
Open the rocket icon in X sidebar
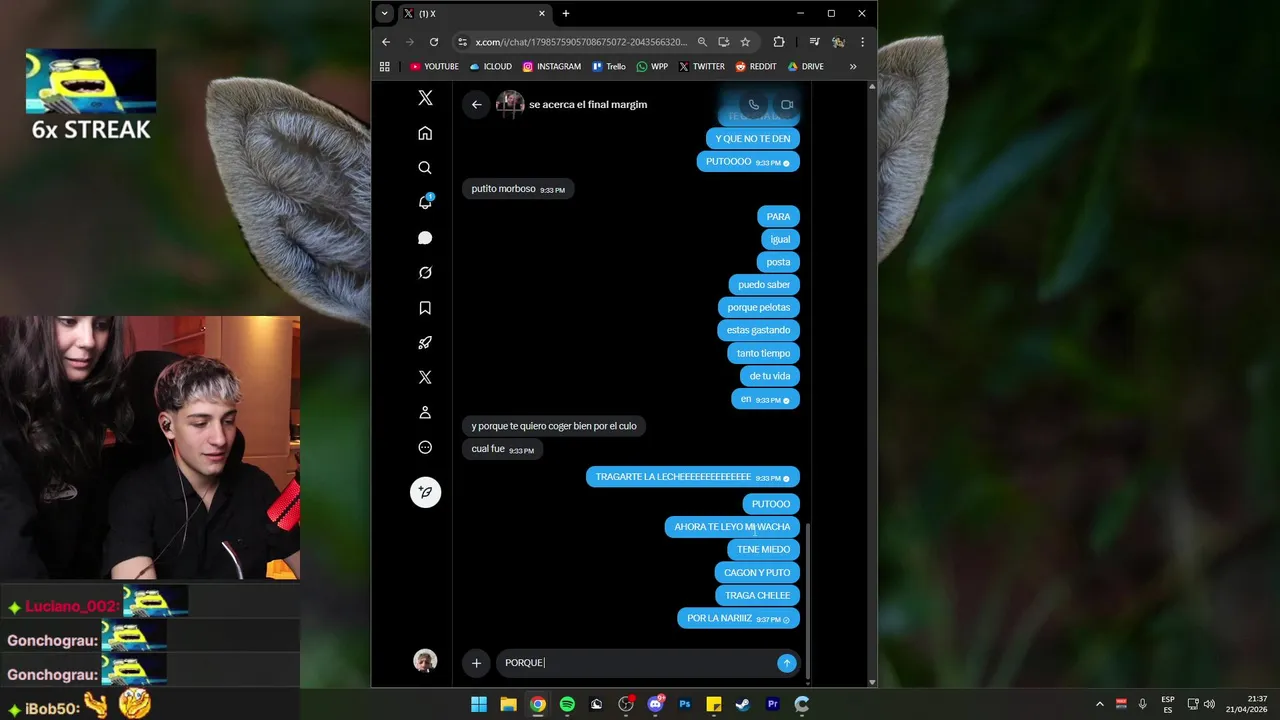(425, 343)
